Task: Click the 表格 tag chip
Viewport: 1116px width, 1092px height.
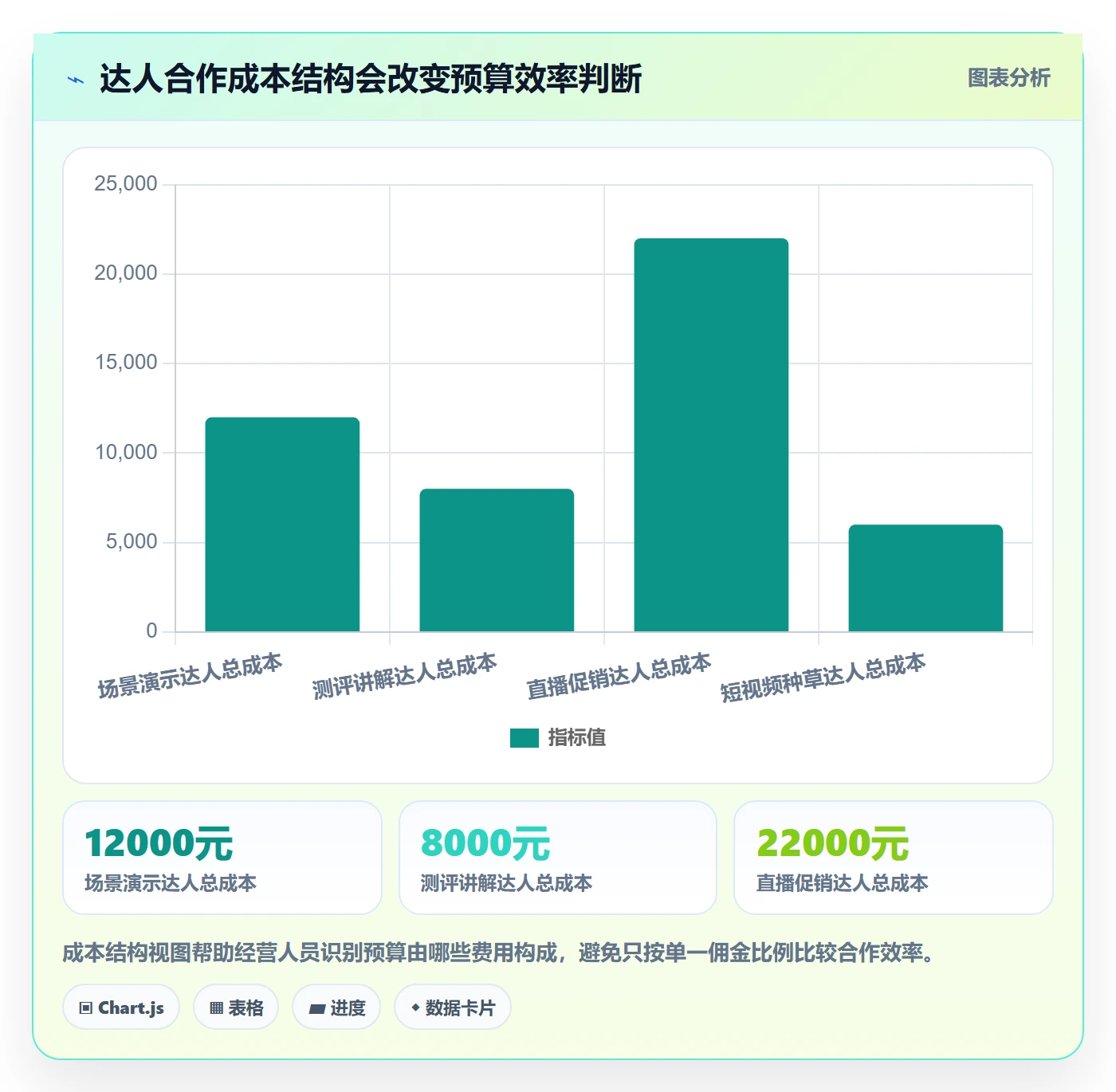Action: pyautogui.click(x=236, y=1008)
